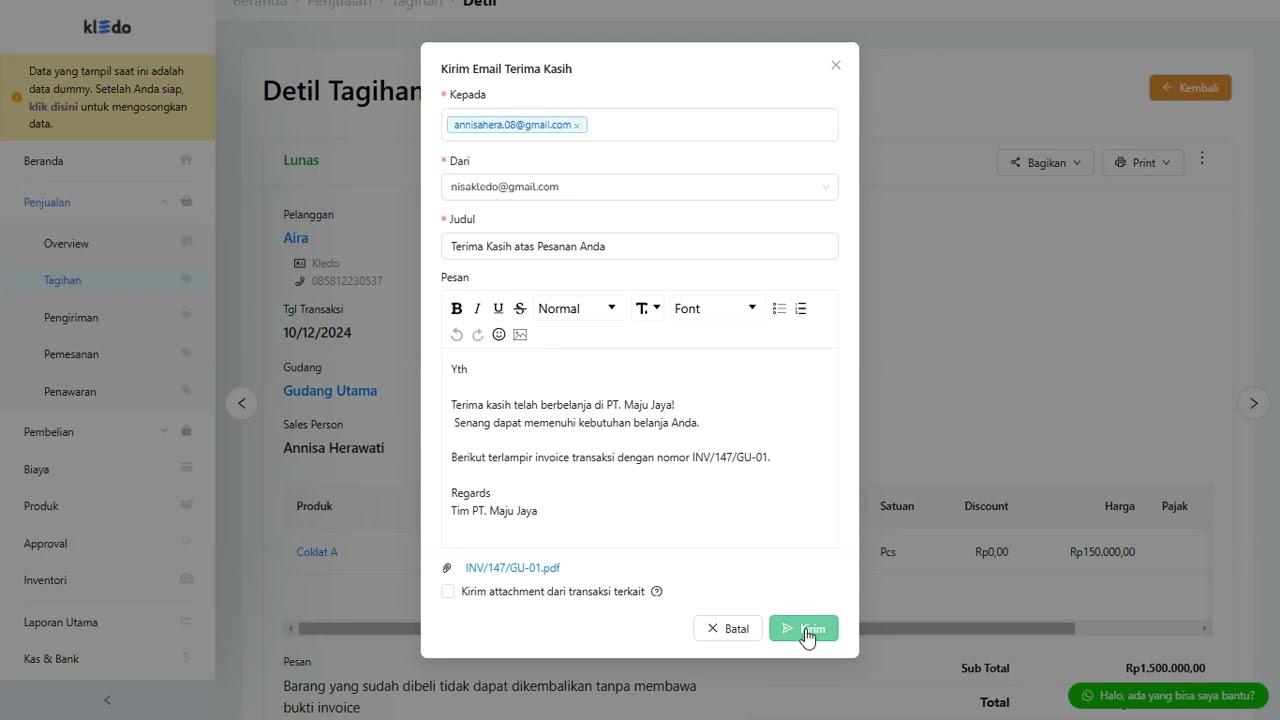Click the Kirim send button
Image resolution: width=1280 pixels, height=720 pixels.
tap(803, 628)
